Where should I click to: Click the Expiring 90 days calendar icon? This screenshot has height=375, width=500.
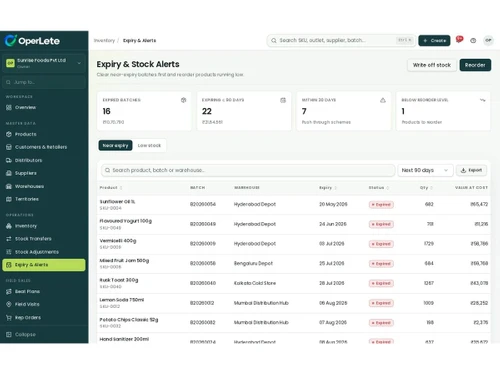tap(283, 100)
